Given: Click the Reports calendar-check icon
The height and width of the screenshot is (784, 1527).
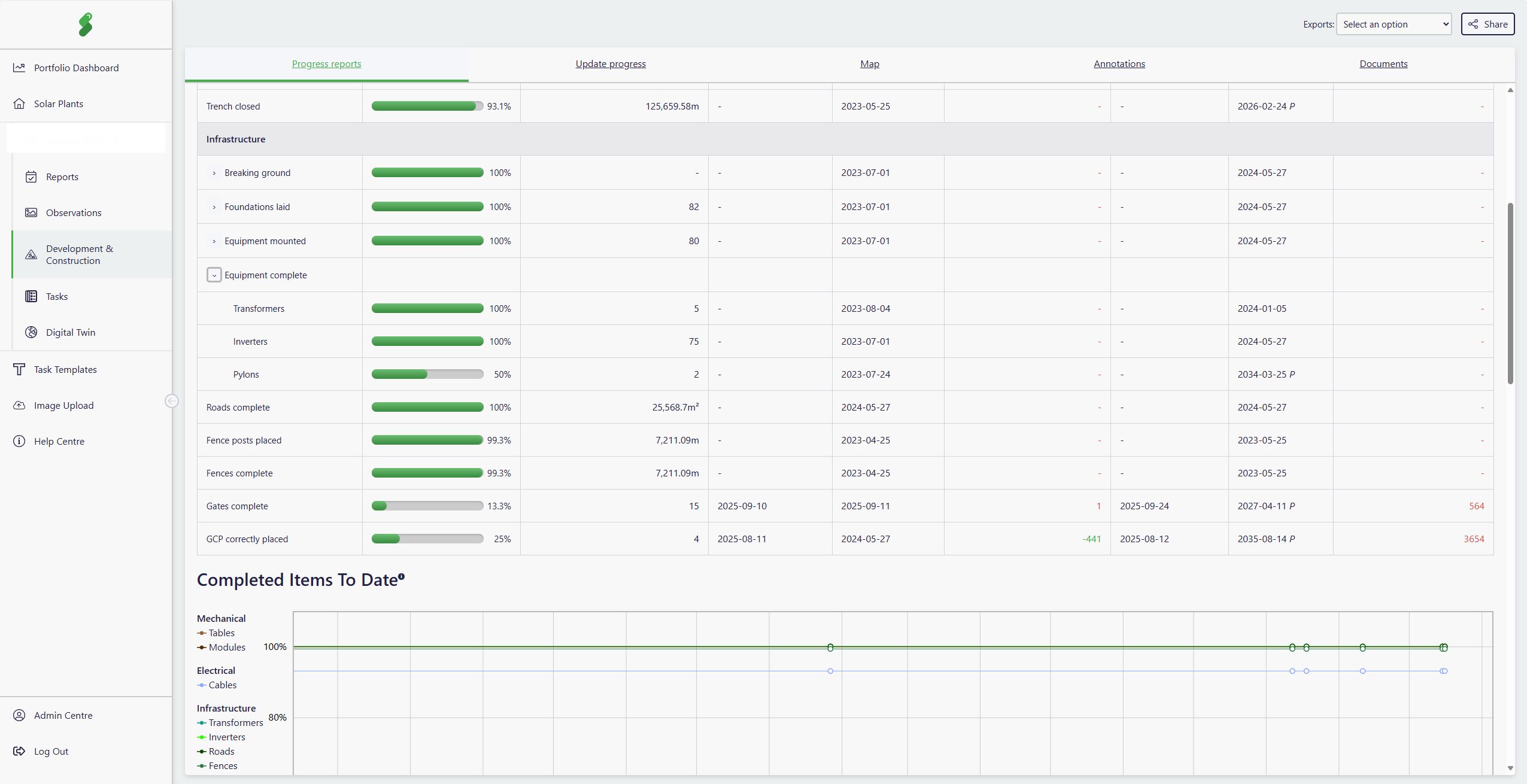Looking at the screenshot, I should coord(31,177).
